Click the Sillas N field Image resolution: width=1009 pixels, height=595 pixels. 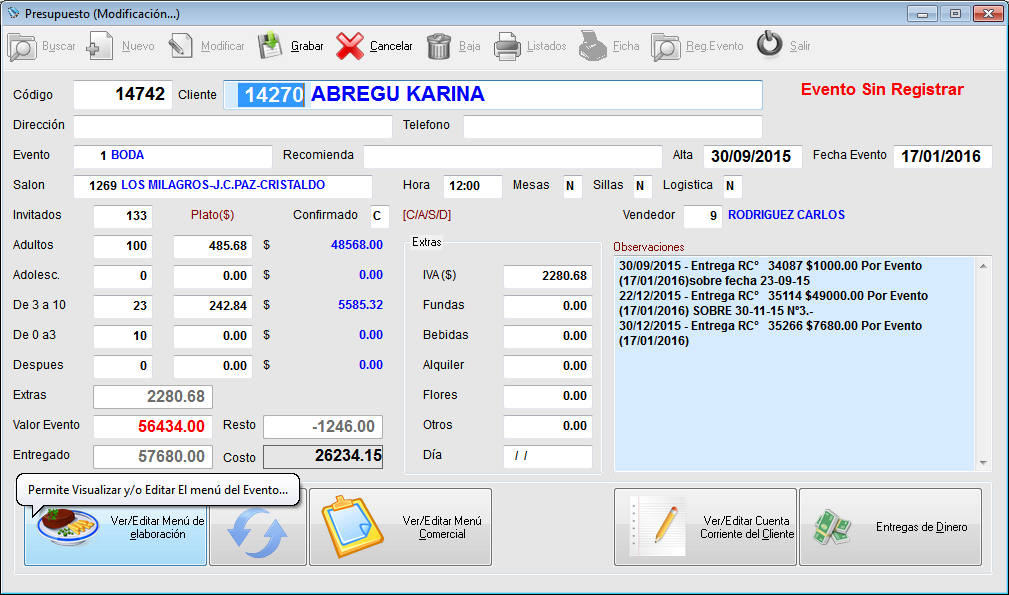point(643,186)
